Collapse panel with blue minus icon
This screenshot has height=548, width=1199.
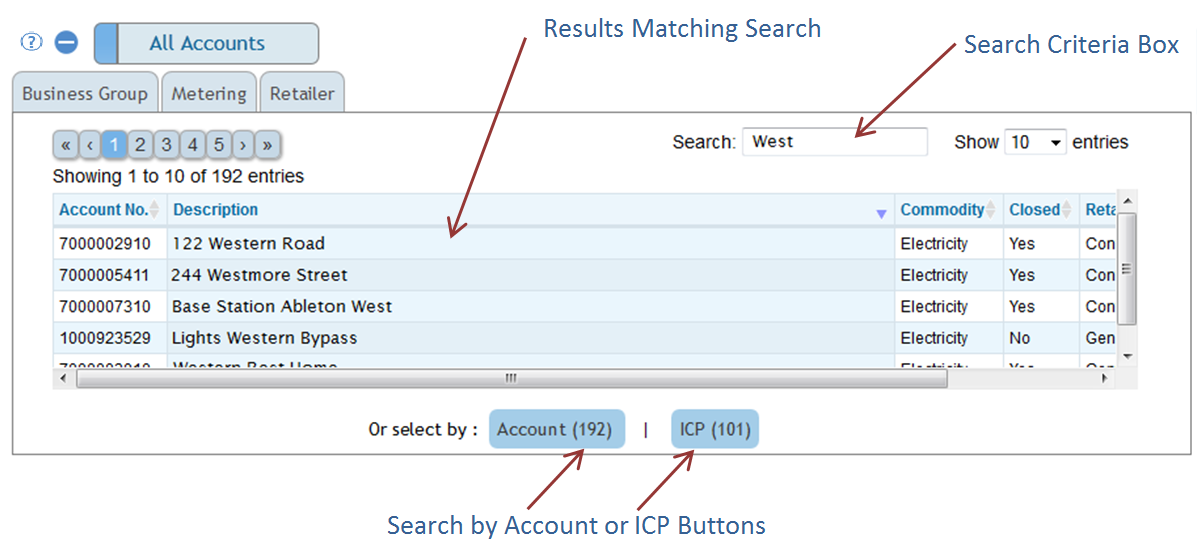pos(66,43)
